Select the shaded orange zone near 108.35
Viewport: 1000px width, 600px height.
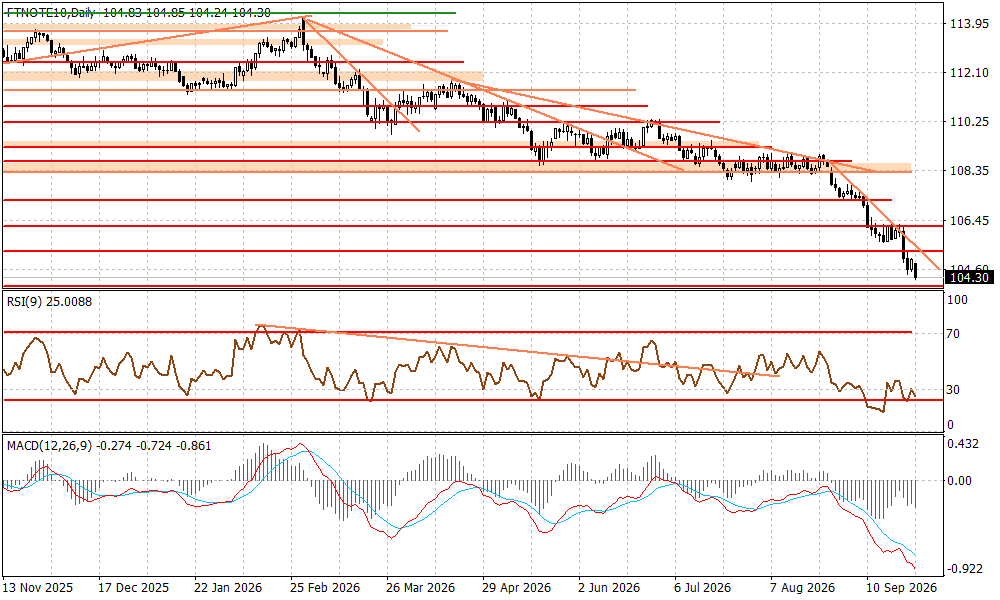pos(457,168)
